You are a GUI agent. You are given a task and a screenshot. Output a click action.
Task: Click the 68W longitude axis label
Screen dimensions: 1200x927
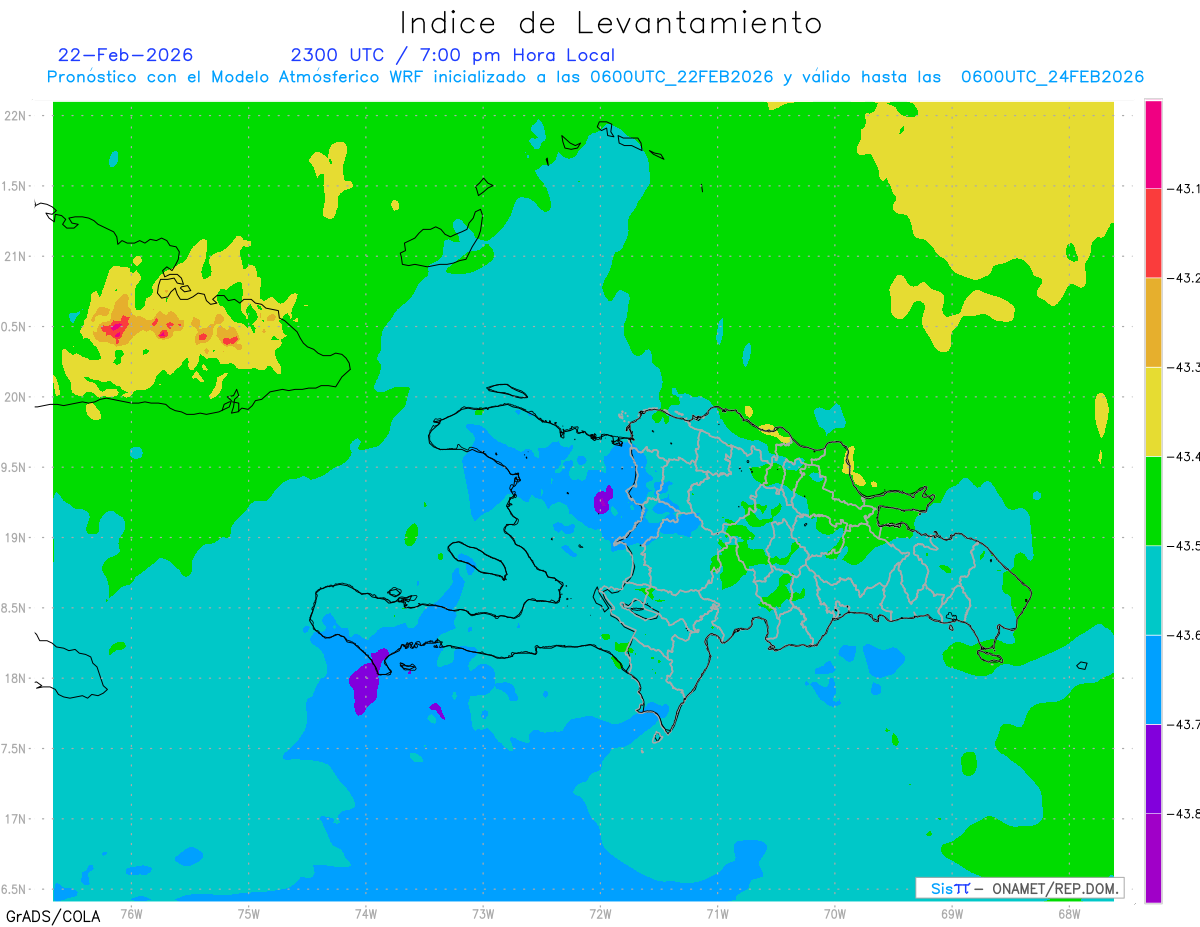1069,912
